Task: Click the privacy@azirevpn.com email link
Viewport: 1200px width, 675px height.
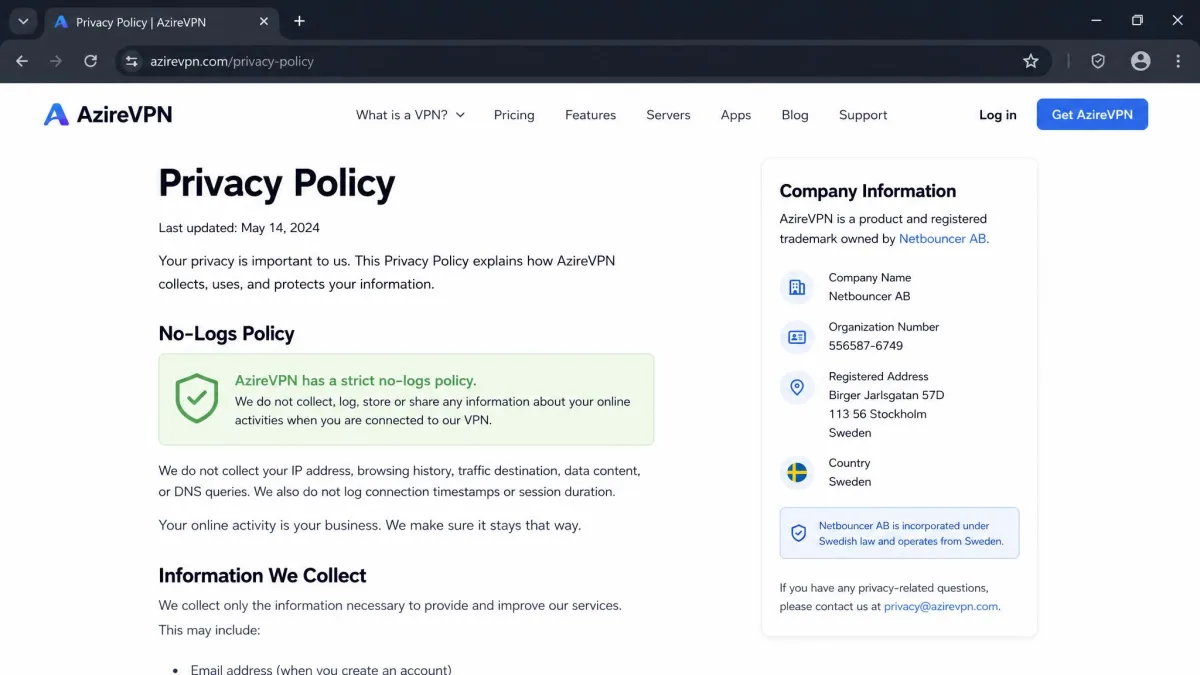Action: [941, 607]
